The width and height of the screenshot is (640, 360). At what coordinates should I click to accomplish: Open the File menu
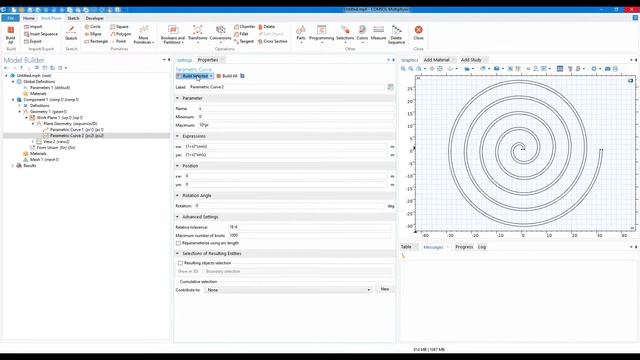pos(10,18)
